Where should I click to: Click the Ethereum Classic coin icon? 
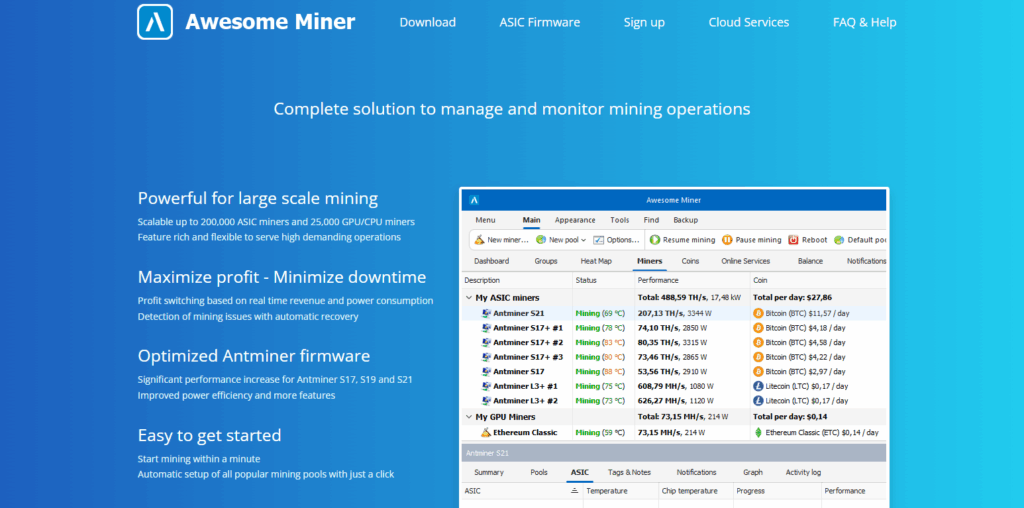coord(758,432)
